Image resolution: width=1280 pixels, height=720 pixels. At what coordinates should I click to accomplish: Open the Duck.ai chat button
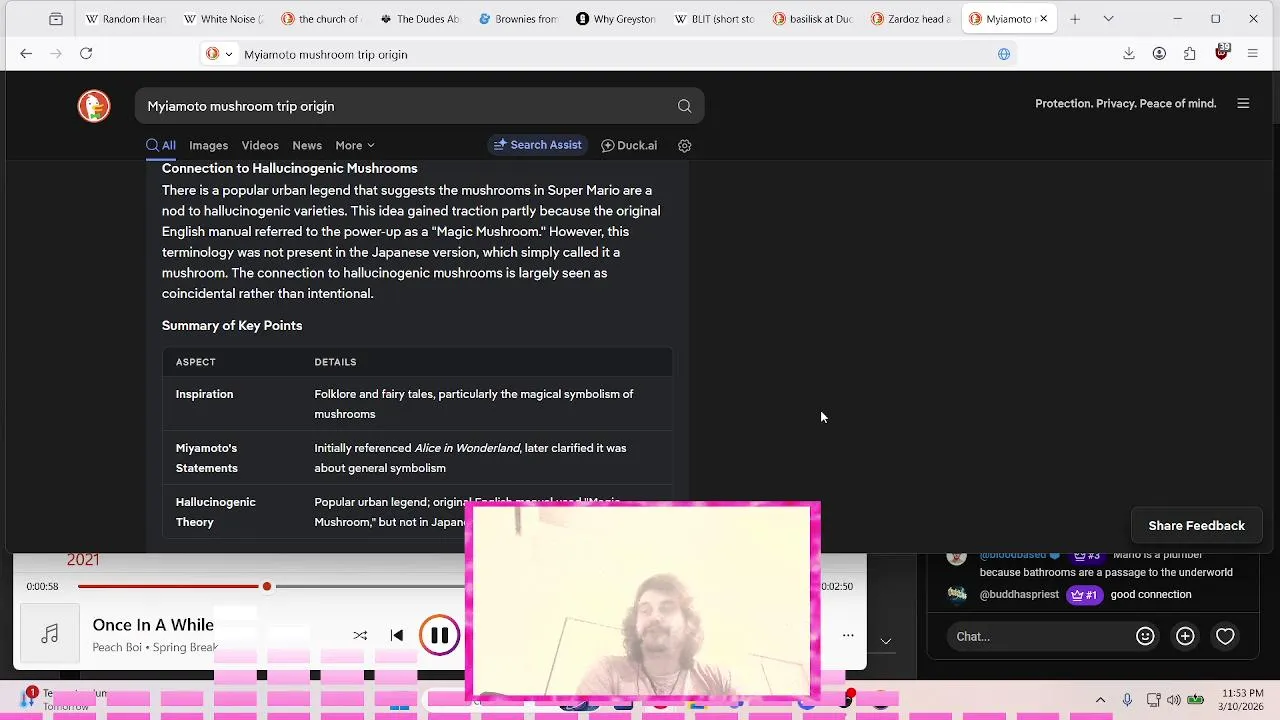coord(629,146)
